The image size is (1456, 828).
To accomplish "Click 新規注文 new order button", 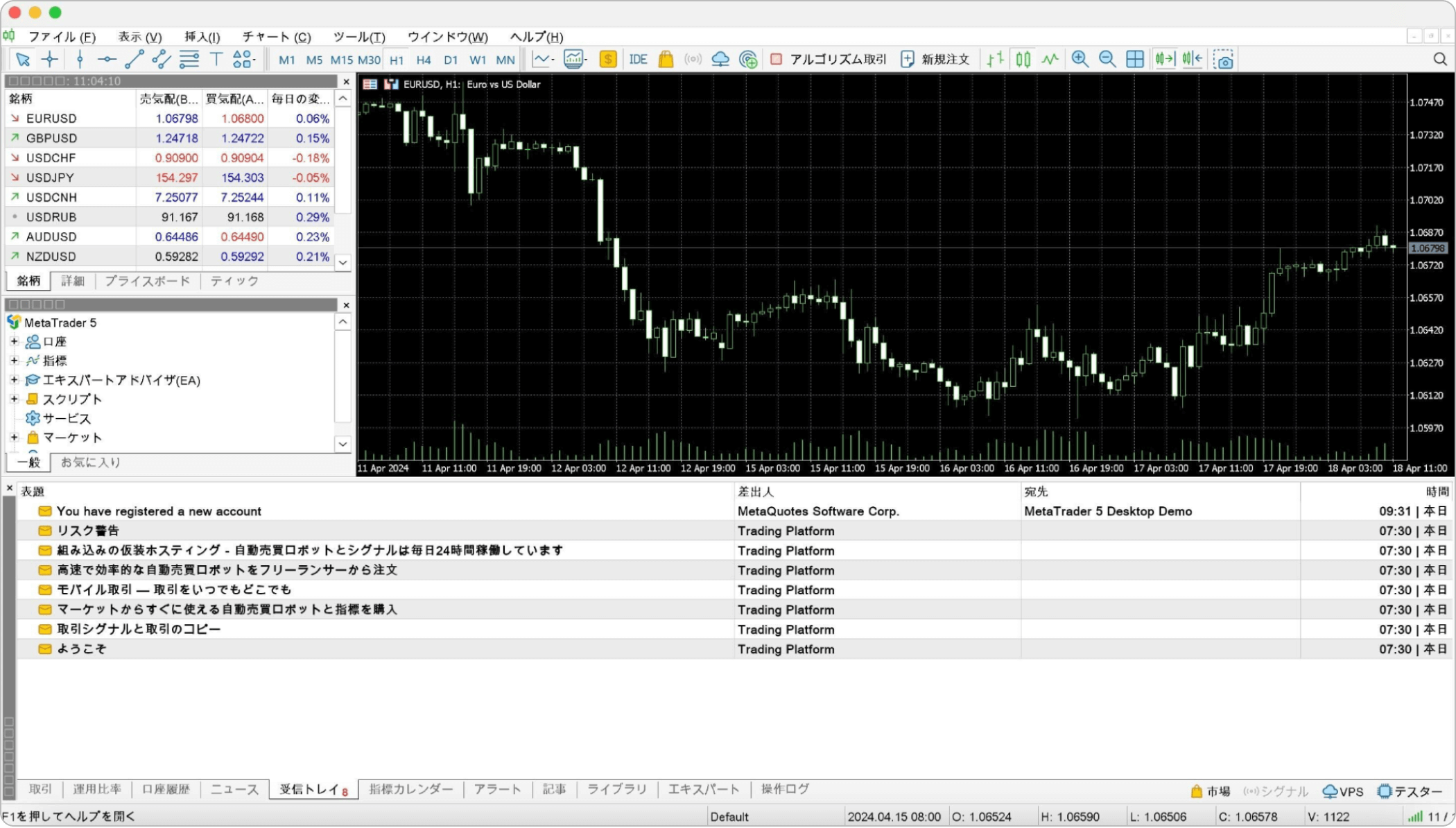I will point(935,60).
